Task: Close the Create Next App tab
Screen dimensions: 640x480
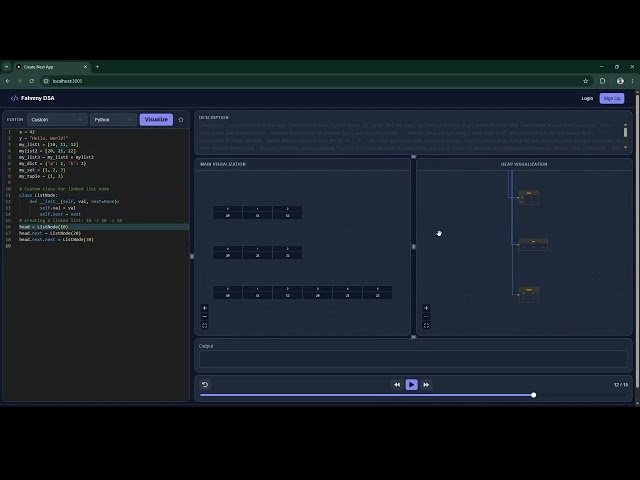Action: click(x=85, y=67)
